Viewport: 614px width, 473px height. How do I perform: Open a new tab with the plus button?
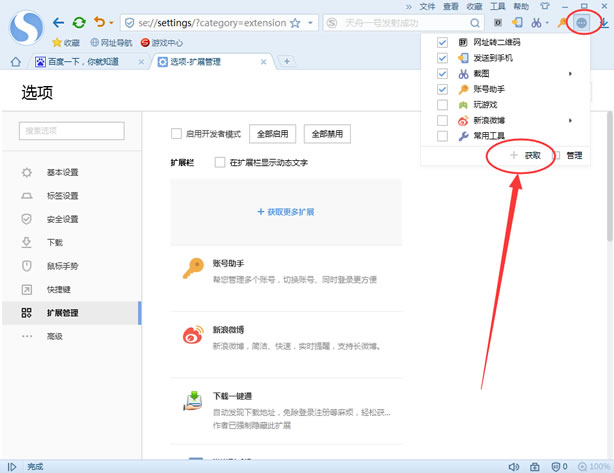click(287, 61)
